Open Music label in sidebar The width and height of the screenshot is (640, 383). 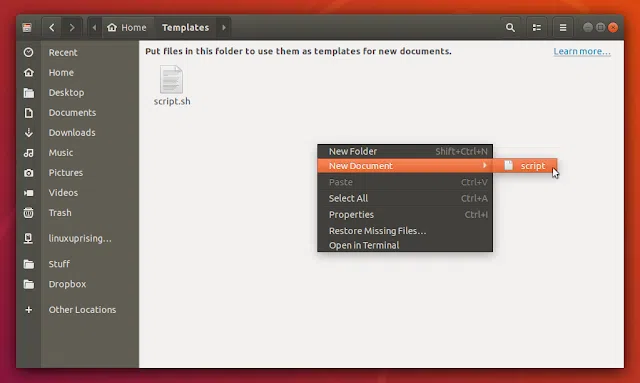point(61,152)
